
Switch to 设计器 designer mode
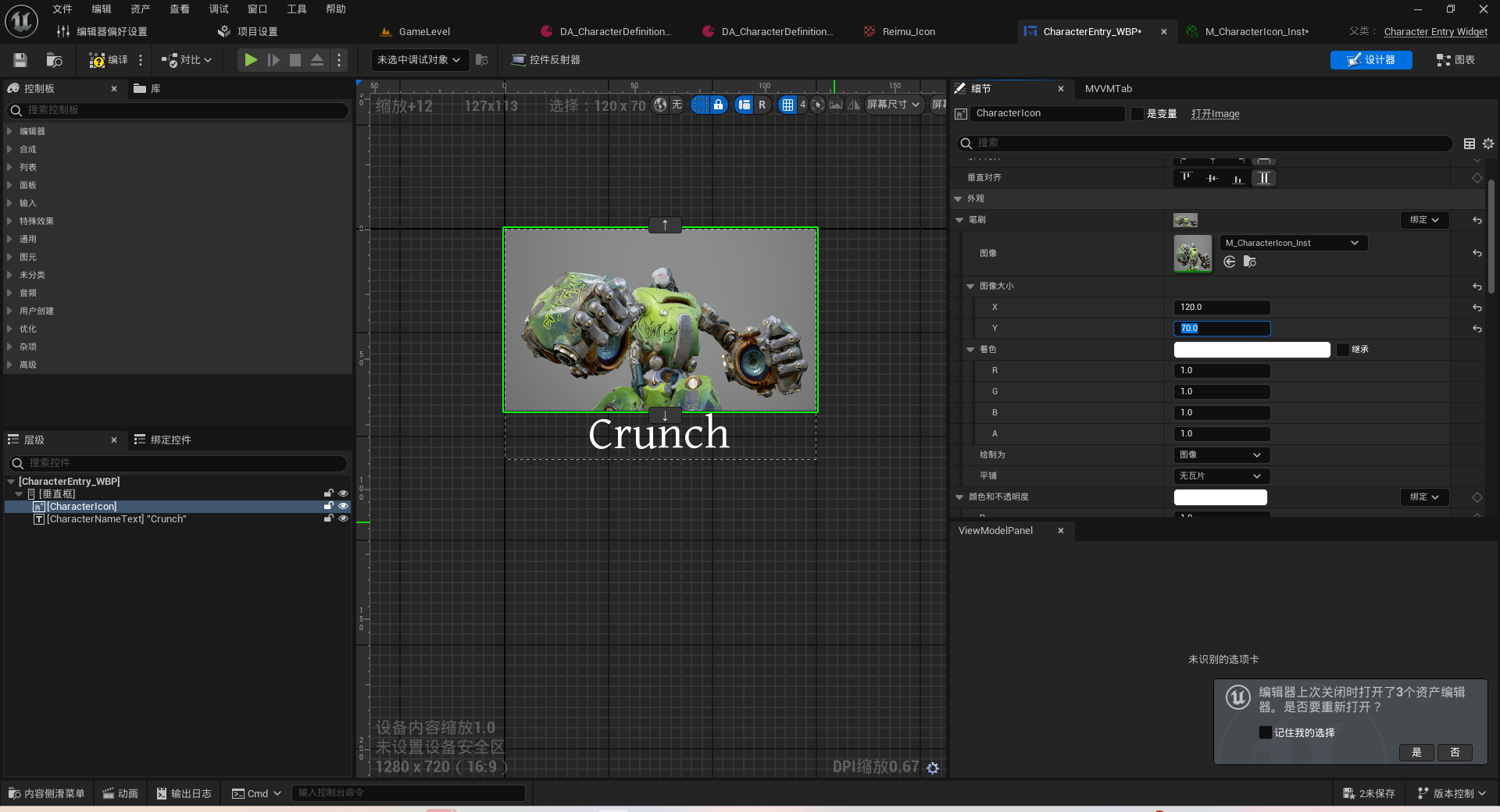pyautogui.click(x=1371, y=60)
